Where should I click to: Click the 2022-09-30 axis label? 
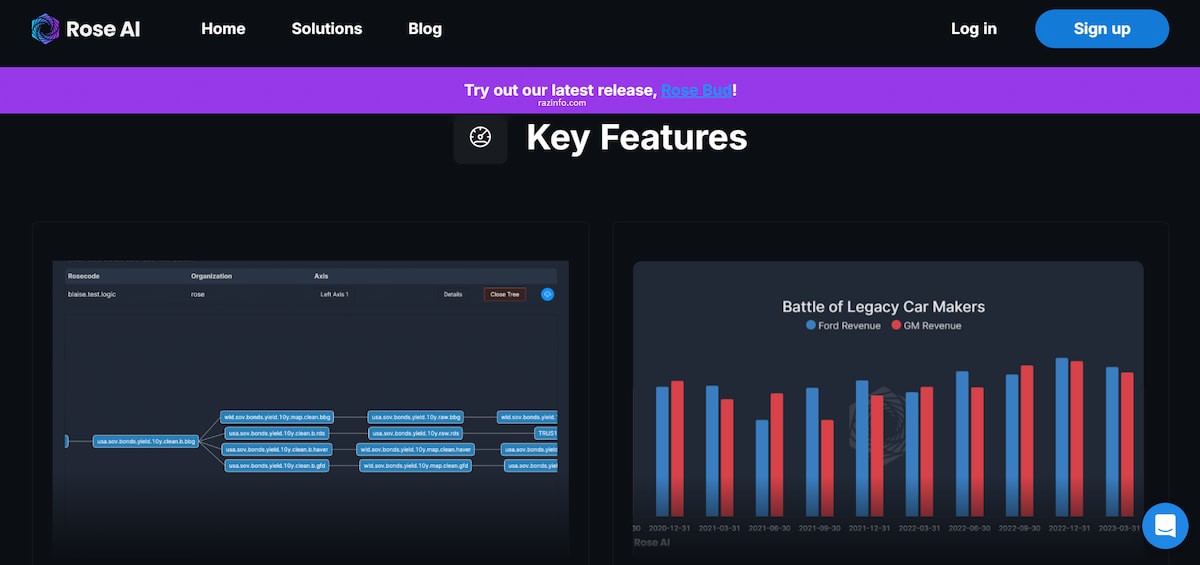1019,527
